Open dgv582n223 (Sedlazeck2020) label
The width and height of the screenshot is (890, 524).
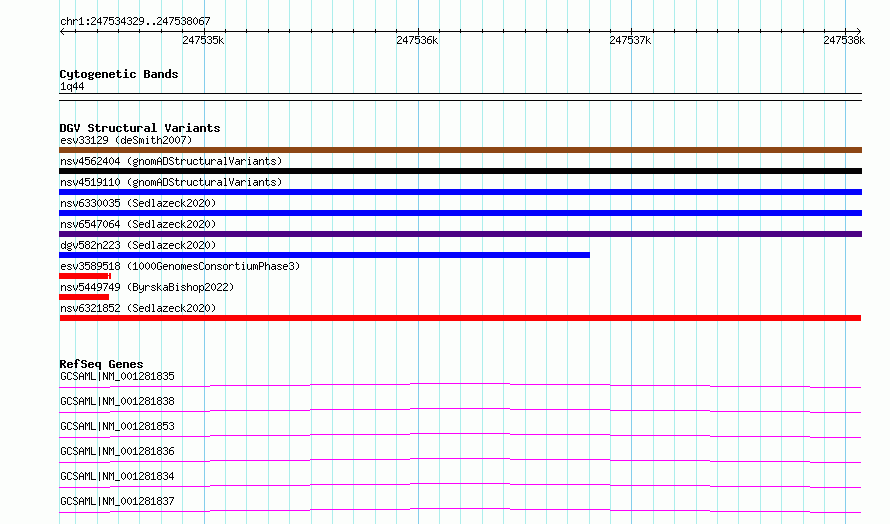pos(138,245)
